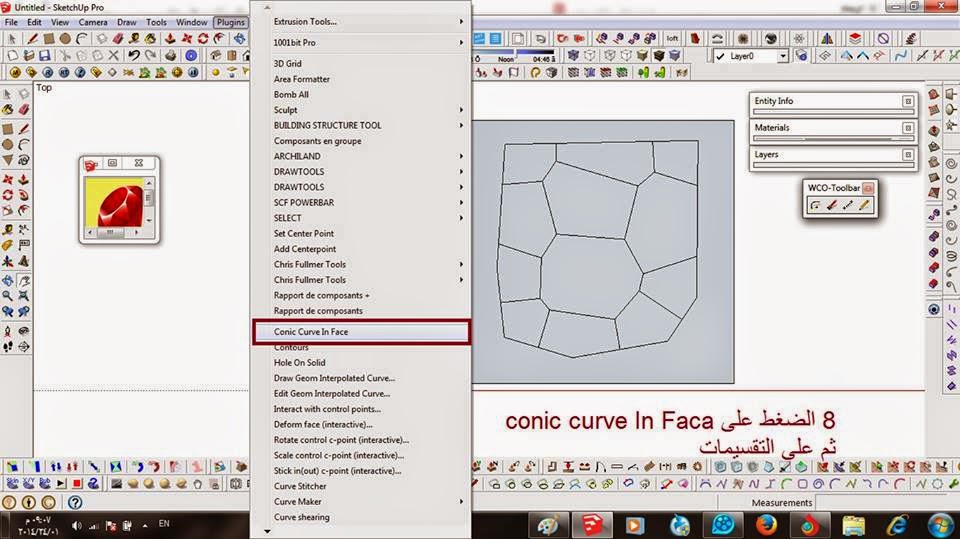This screenshot has width=960, height=539.
Task: Expand BUILDING STRUCTURE TOOL submenu
Action: [x=361, y=126]
